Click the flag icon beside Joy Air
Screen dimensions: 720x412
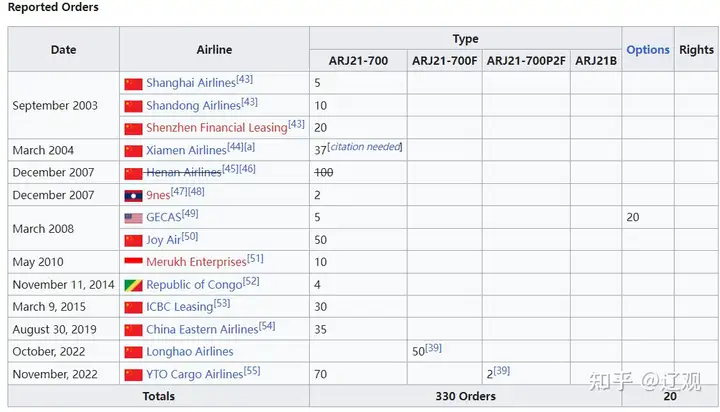coord(133,241)
